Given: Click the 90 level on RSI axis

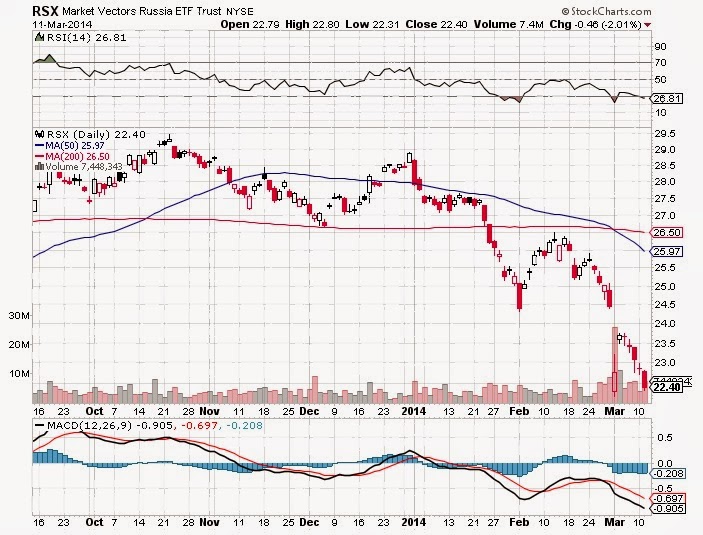Looking at the screenshot, I should click(660, 46).
